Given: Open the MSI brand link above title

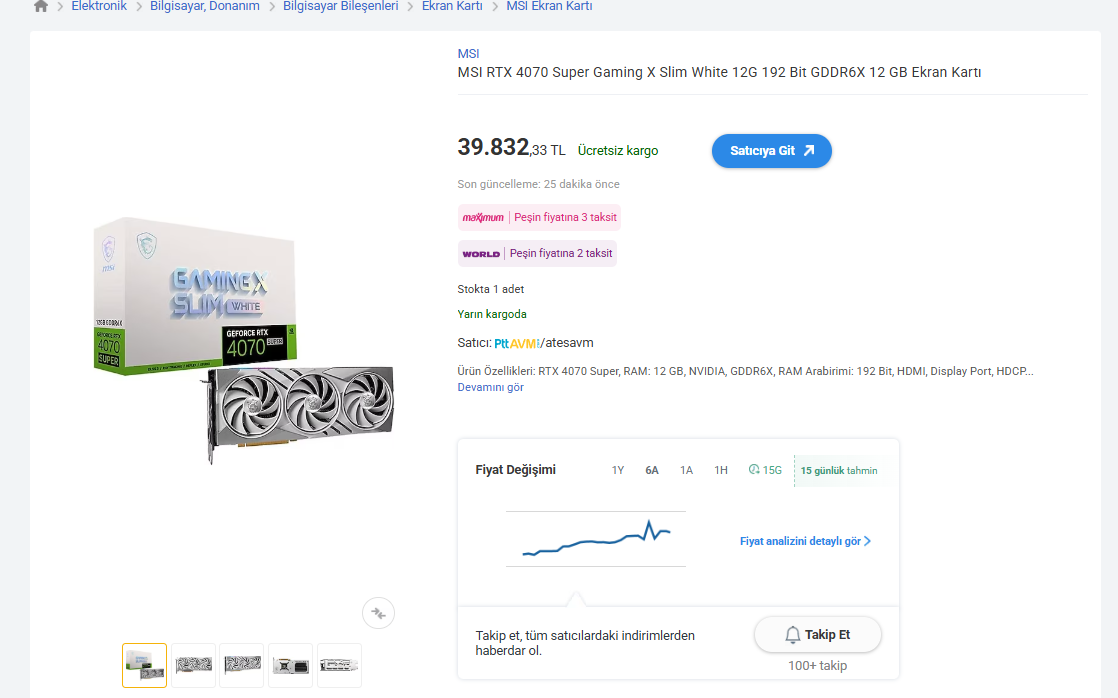Looking at the screenshot, I should [468, 53].
